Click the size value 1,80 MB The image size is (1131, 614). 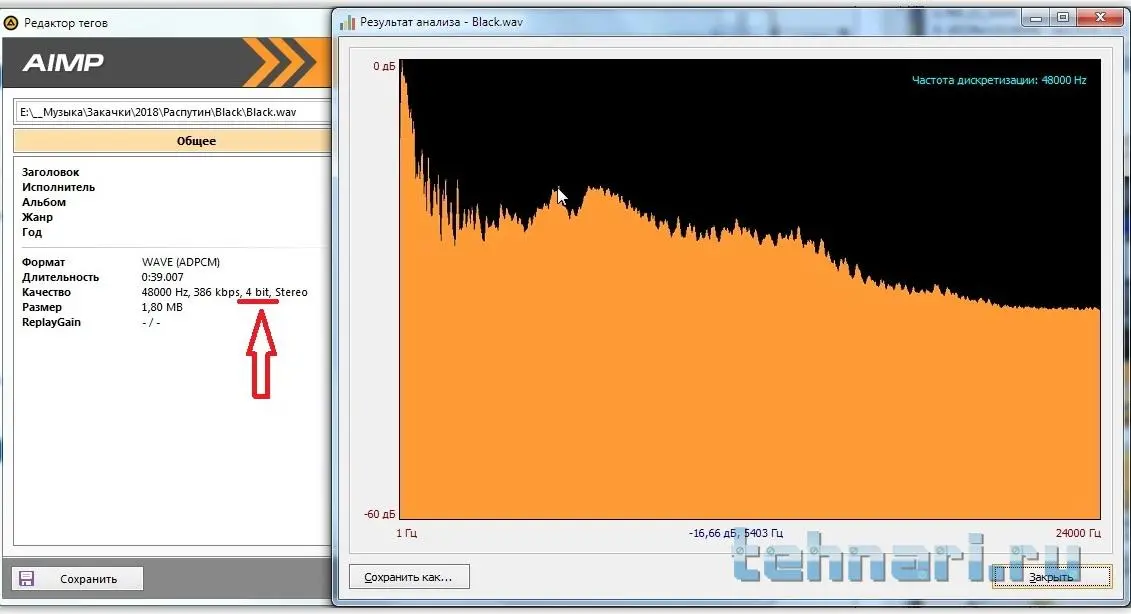coord(162,307)
